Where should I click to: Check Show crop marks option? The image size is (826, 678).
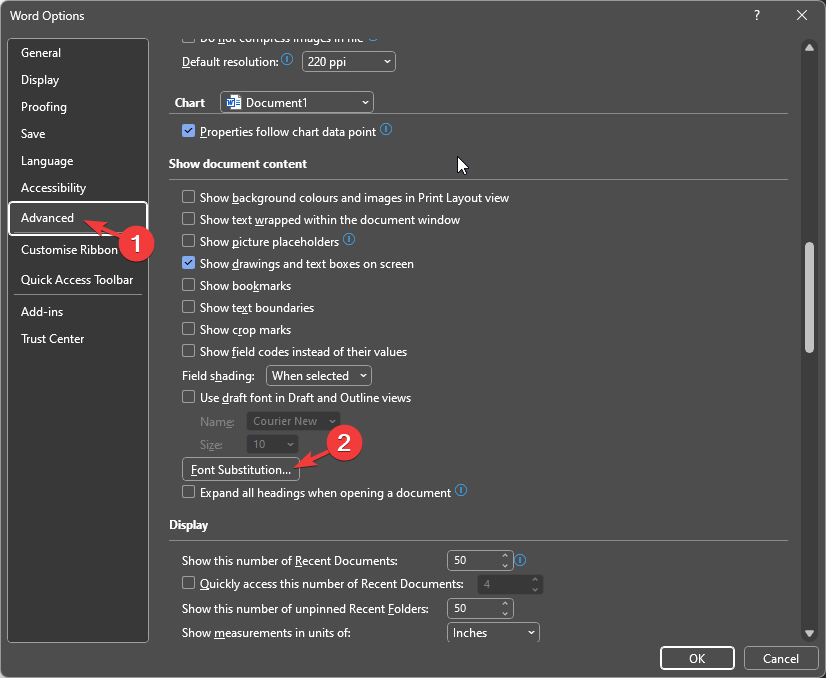pos(189,329)
